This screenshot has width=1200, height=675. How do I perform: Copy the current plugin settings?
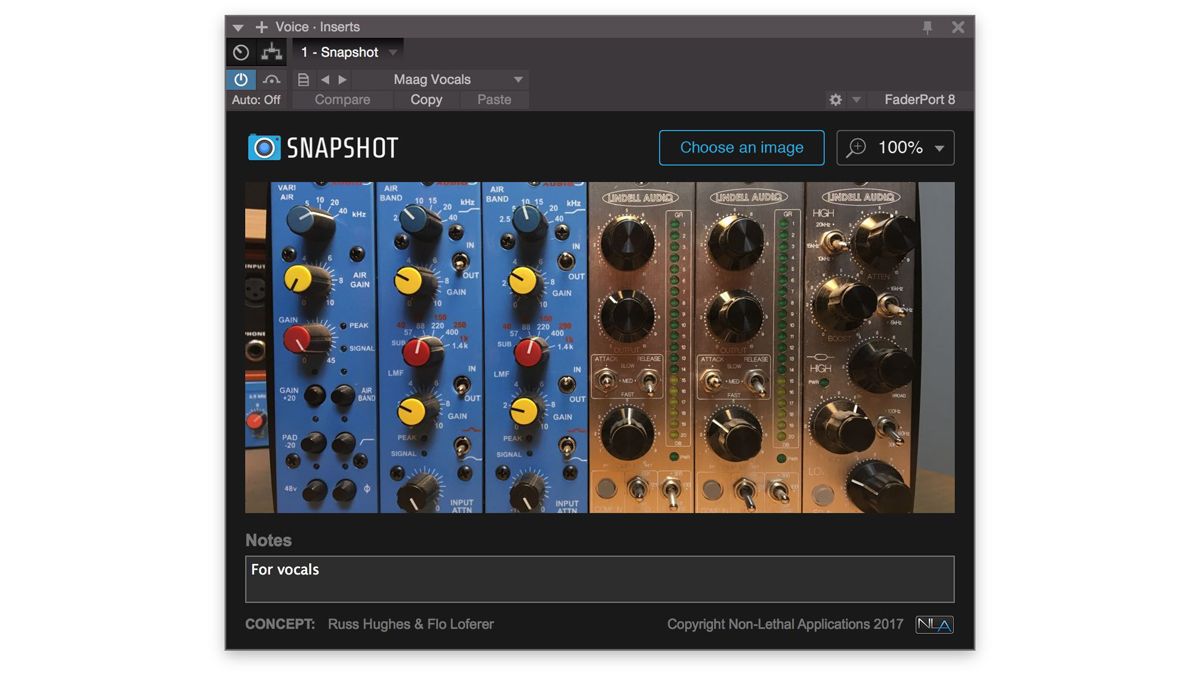coord(425,99)
